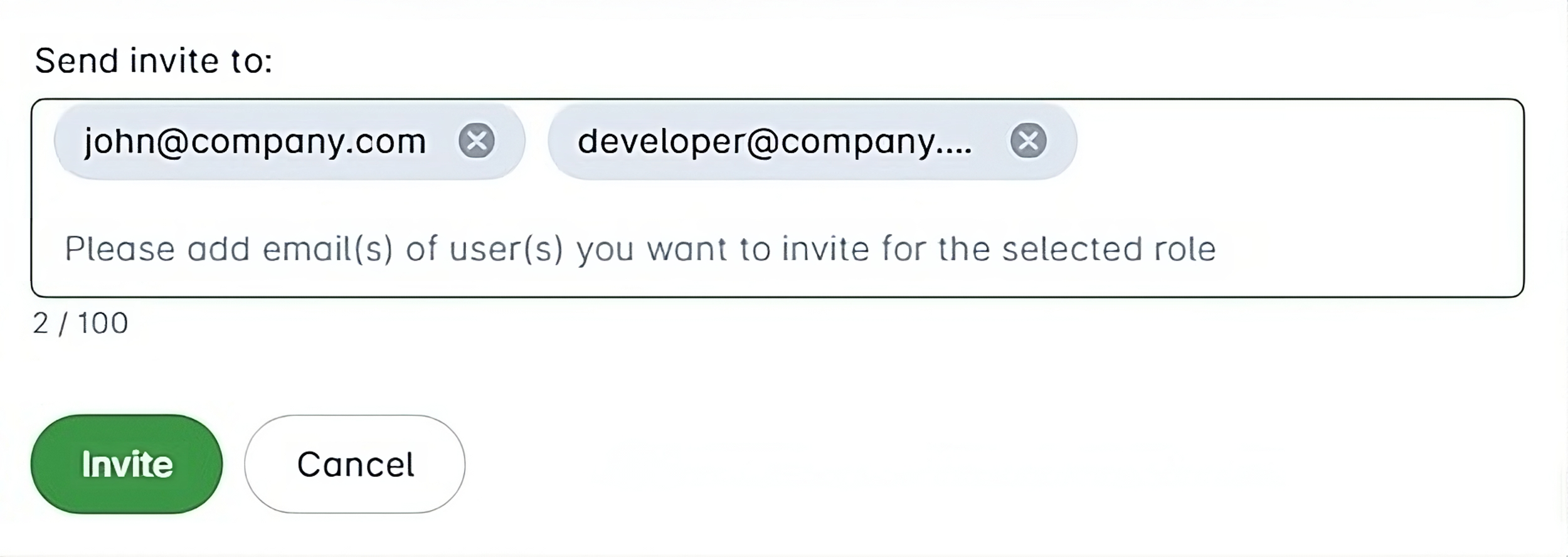Focus the email input placeholder text
This screenshot has height=557, width=1568.
640,249
